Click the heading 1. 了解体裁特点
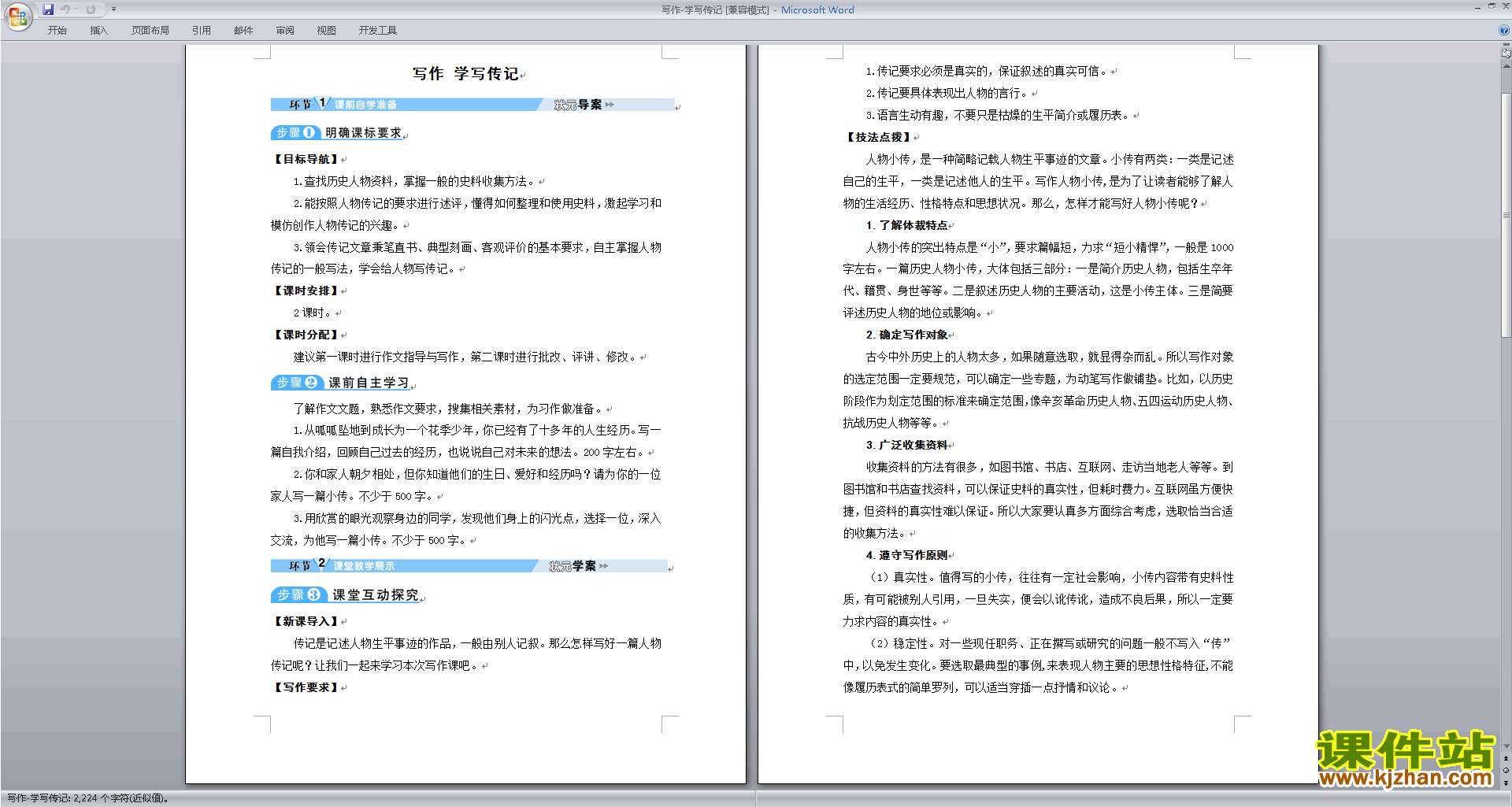 pyautogui.click(x=907, y=225)
